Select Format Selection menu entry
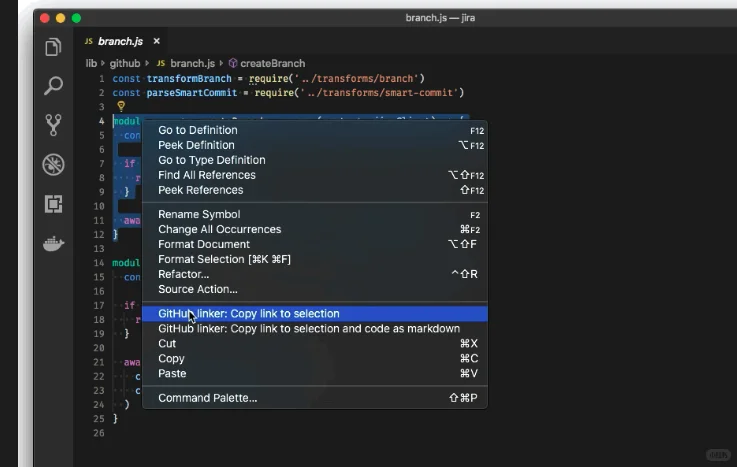 (314, 259)
